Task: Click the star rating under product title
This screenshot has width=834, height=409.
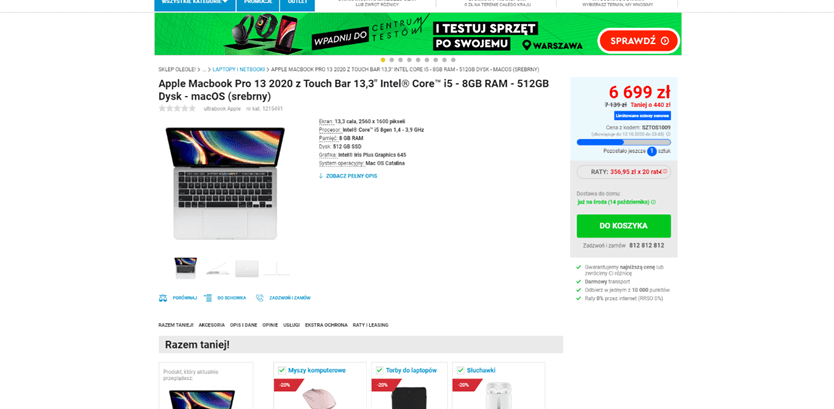Action: tap(177, 108)
